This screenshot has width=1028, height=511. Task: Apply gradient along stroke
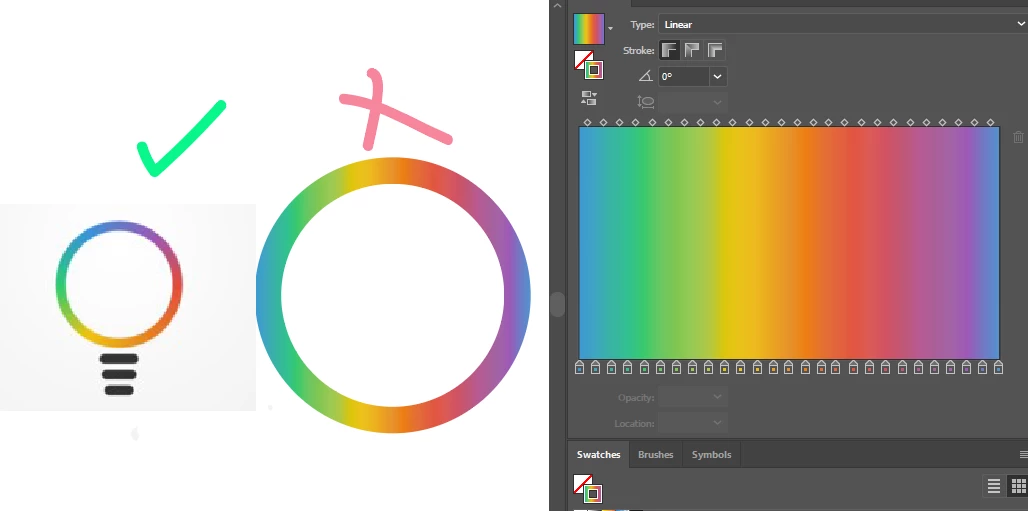[x=692, y=50]
